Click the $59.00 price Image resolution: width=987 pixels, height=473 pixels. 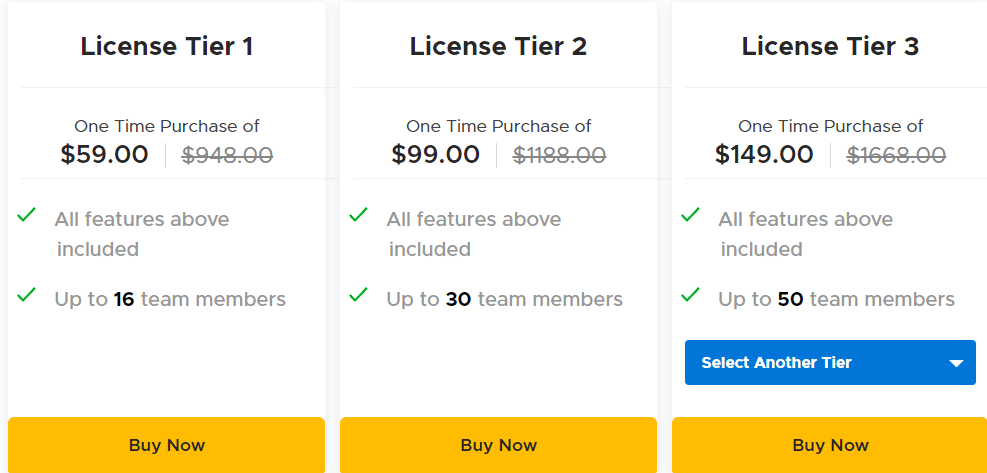click(x=104, y=155)
